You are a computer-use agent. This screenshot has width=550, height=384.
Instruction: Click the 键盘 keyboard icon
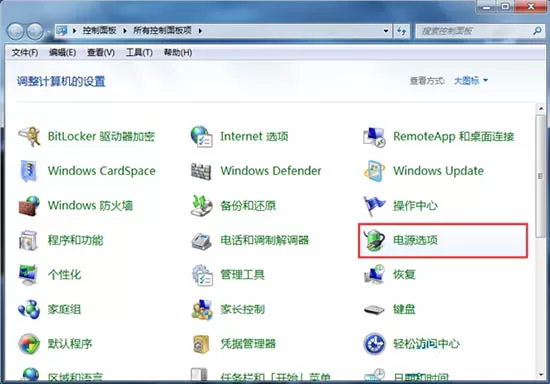(374, 310)
